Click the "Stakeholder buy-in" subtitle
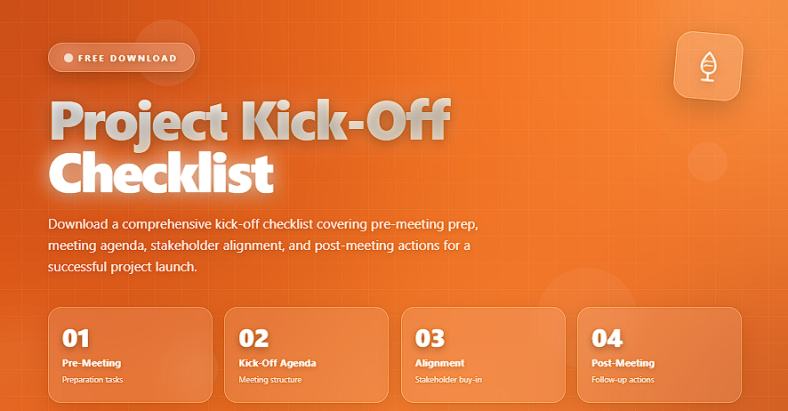788x411 pixels. [448, 379]
